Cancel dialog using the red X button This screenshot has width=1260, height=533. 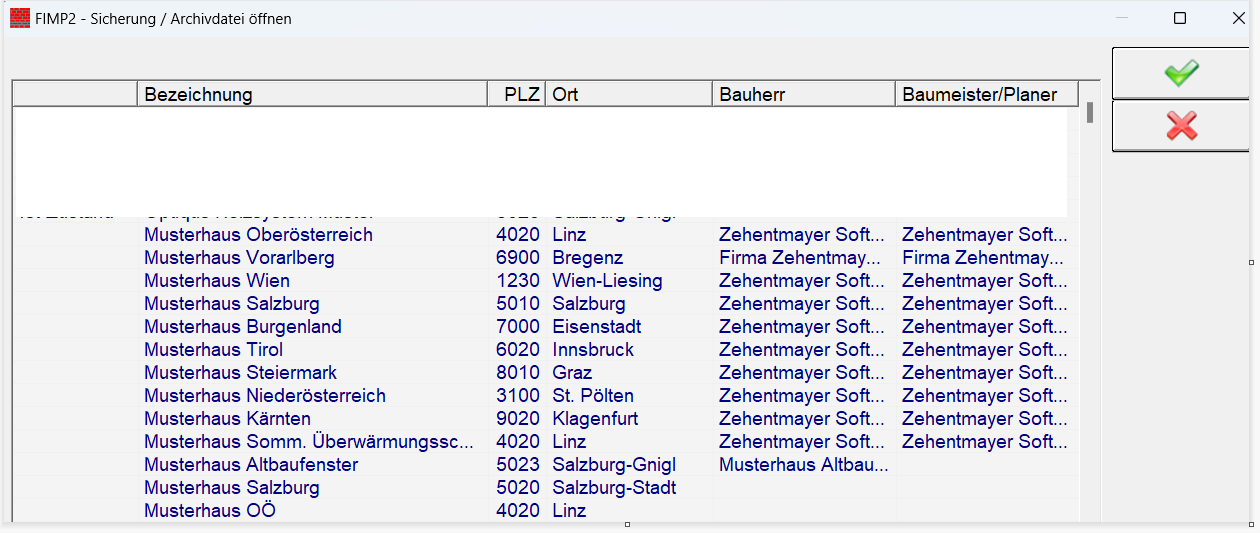coord(1181,126)
